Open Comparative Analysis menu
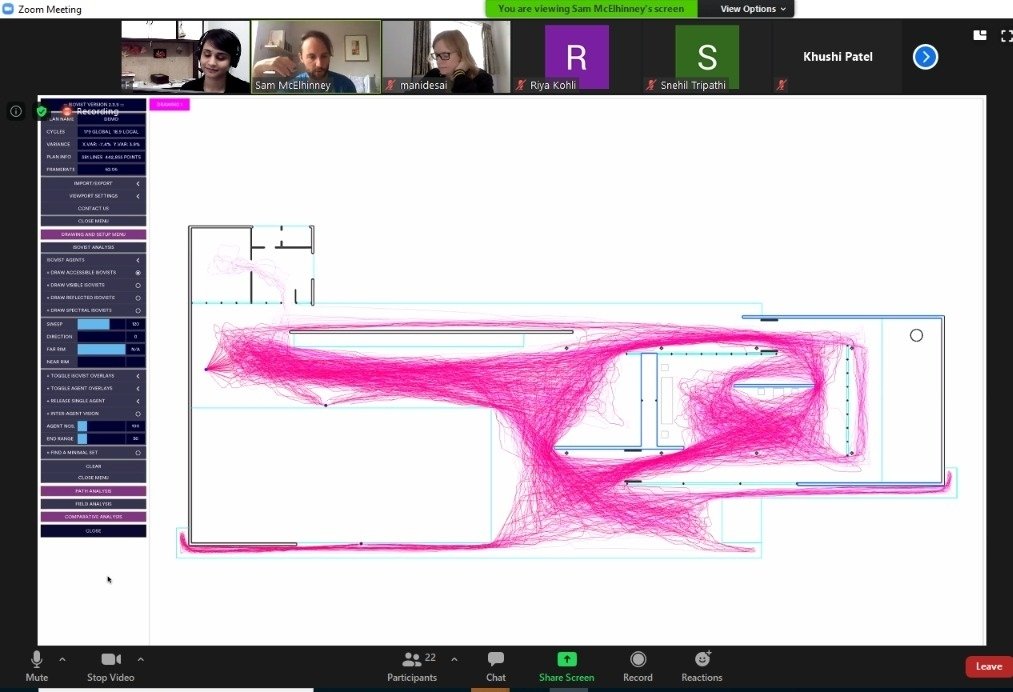Image resolution: width=1013 pixels, height=692 pixels. click(x=93, y=517)
